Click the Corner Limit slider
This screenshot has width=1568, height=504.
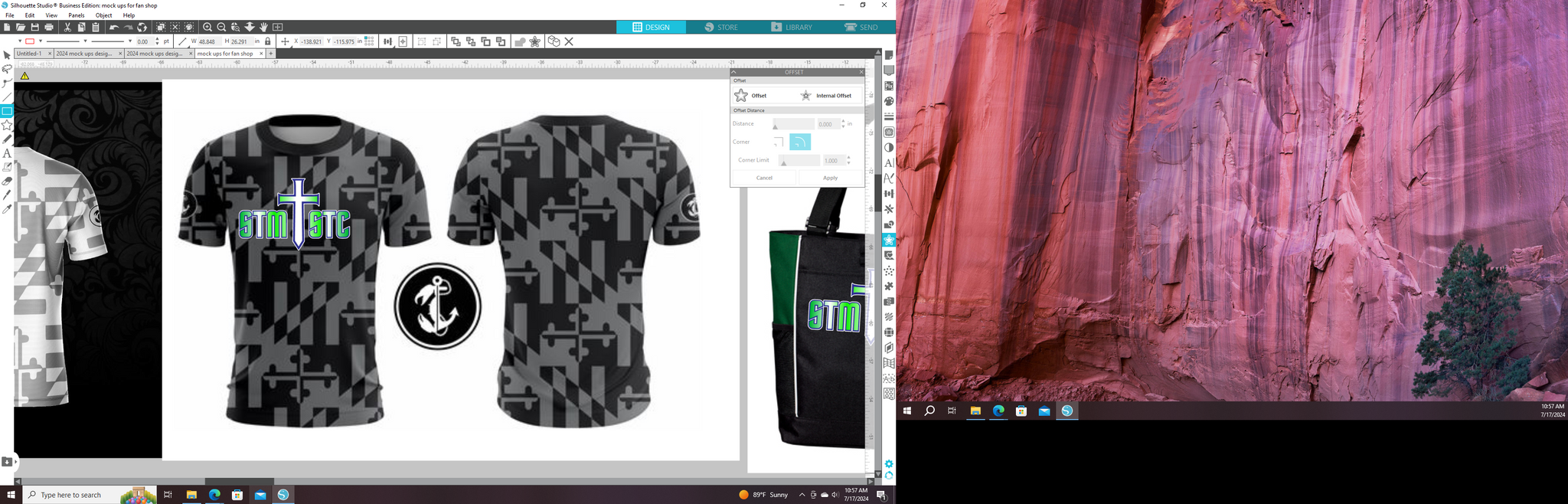(799, 160)
